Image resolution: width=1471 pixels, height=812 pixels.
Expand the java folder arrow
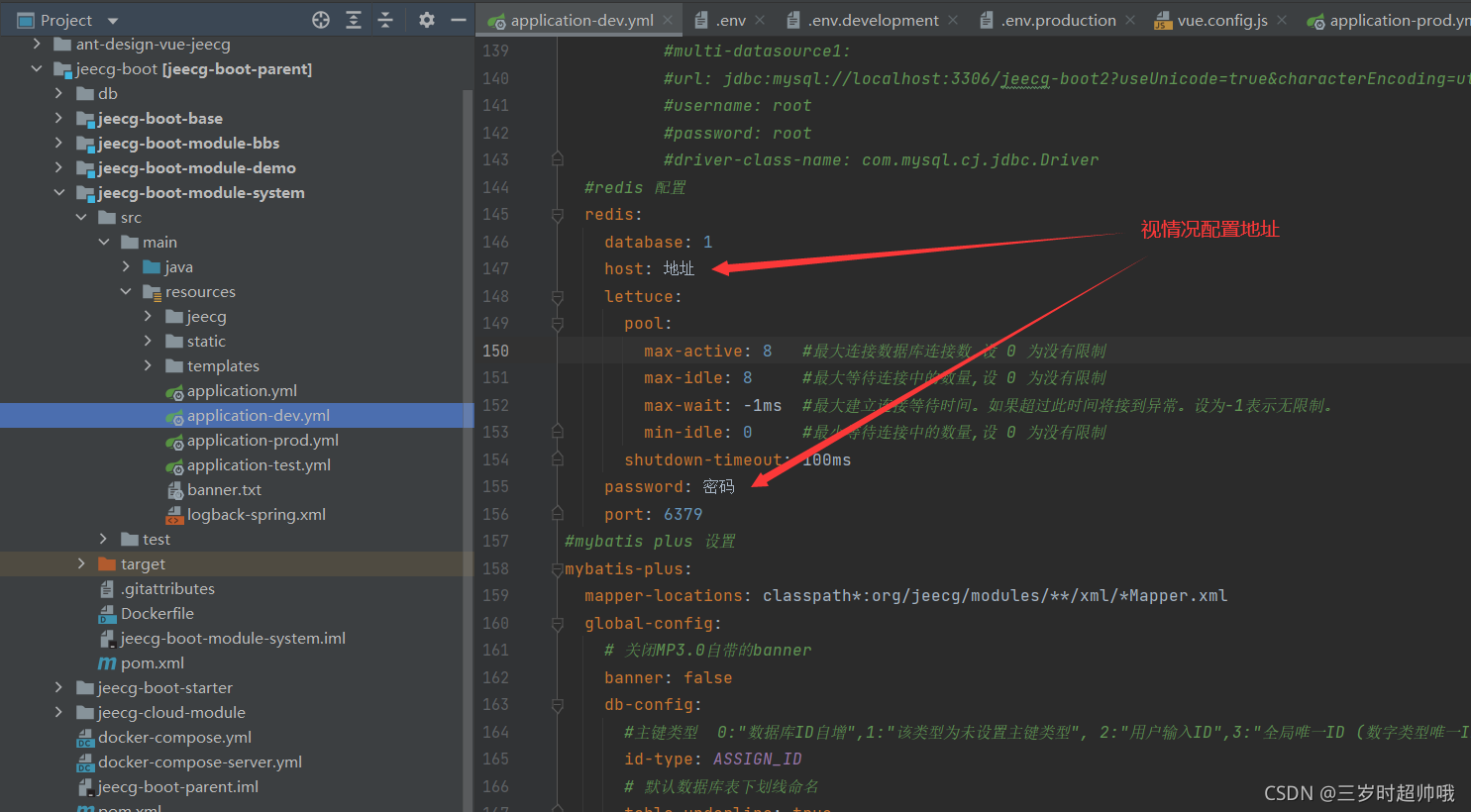pos(126,266)
